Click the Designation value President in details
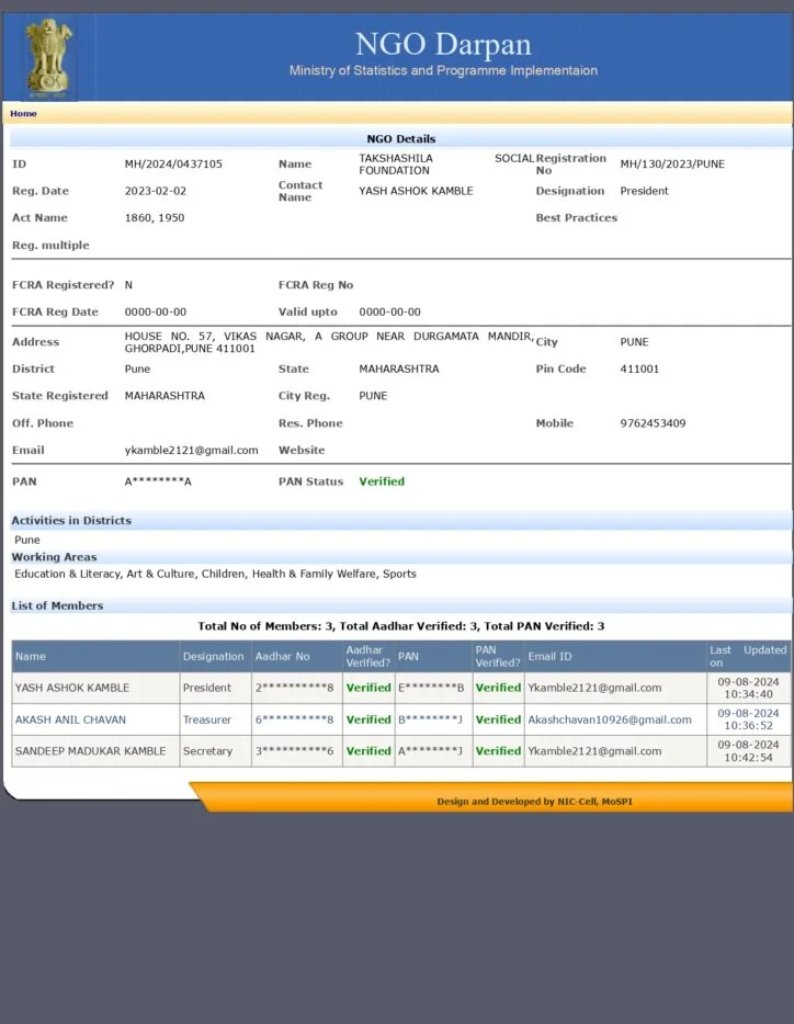This screenshot has width=794, height=1024. coord(644,191)
